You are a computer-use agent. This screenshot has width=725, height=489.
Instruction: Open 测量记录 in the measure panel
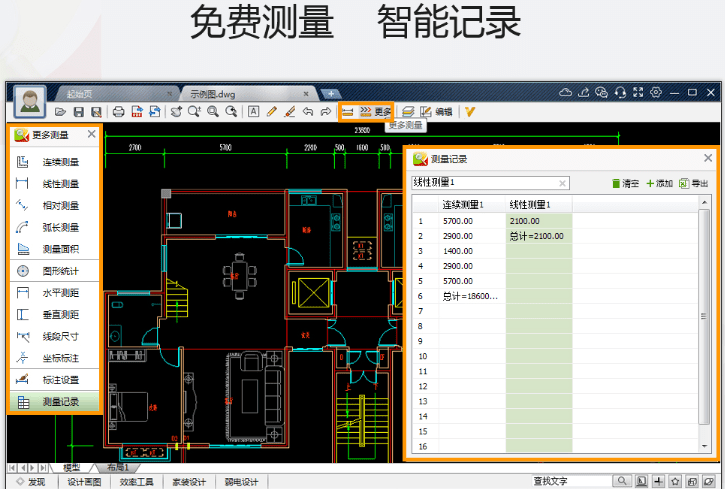(x=55, y=402)
